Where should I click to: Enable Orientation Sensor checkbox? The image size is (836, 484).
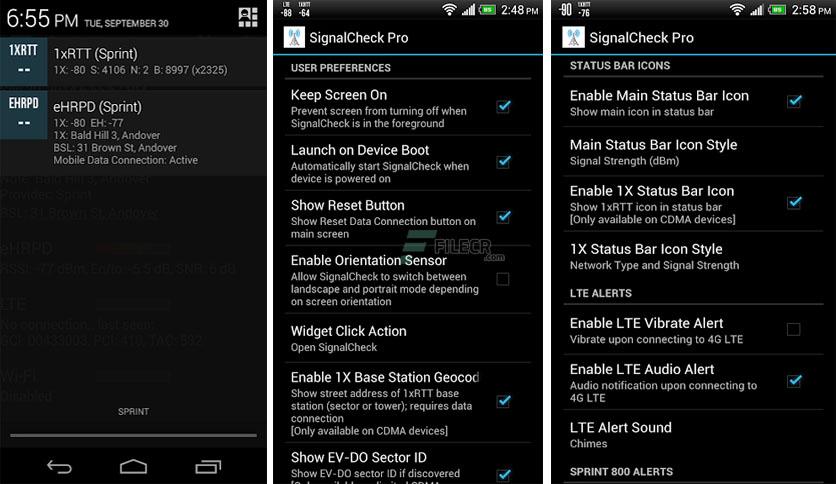click(503, 279)
